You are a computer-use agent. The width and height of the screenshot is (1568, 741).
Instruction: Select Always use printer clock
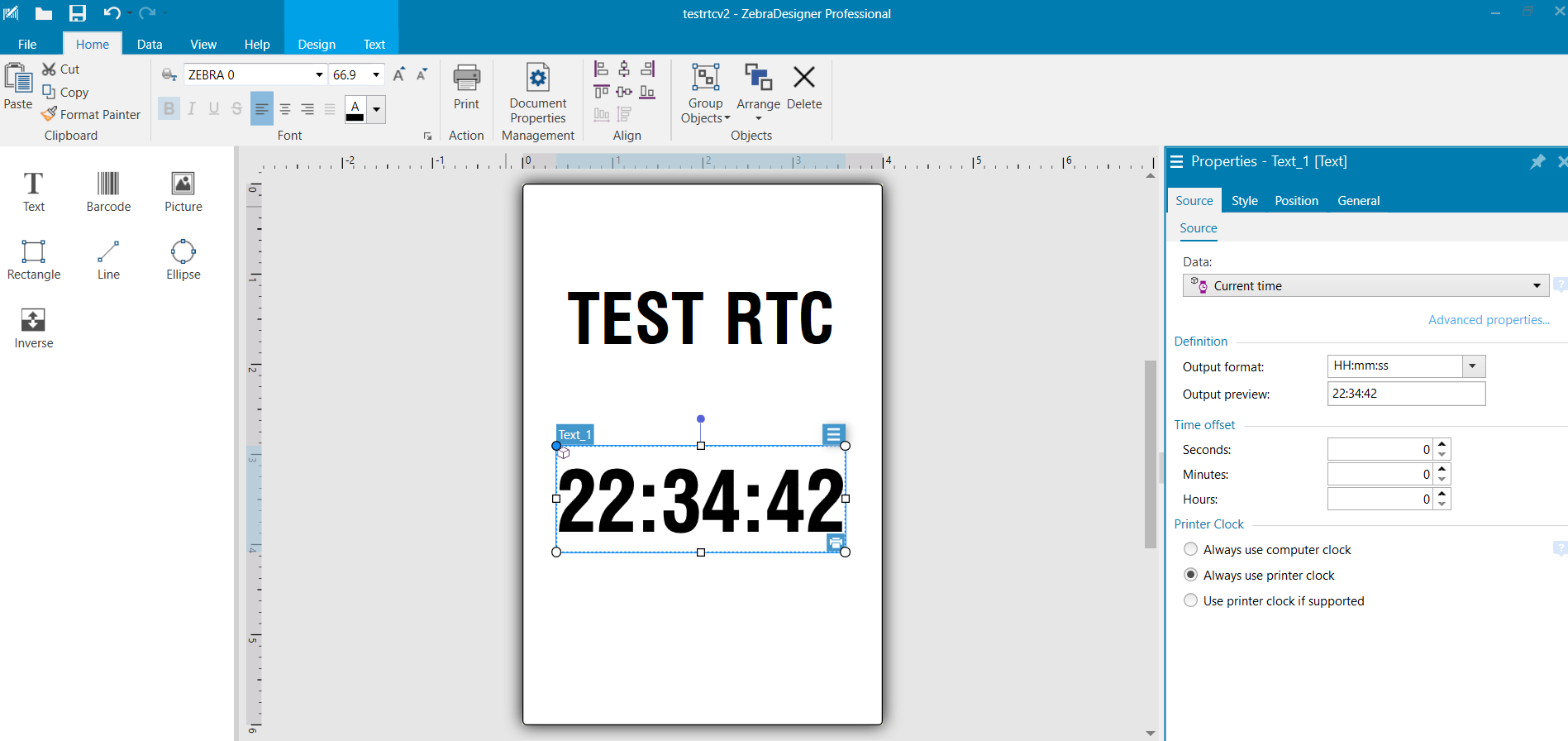click(x=1260, y=575)
